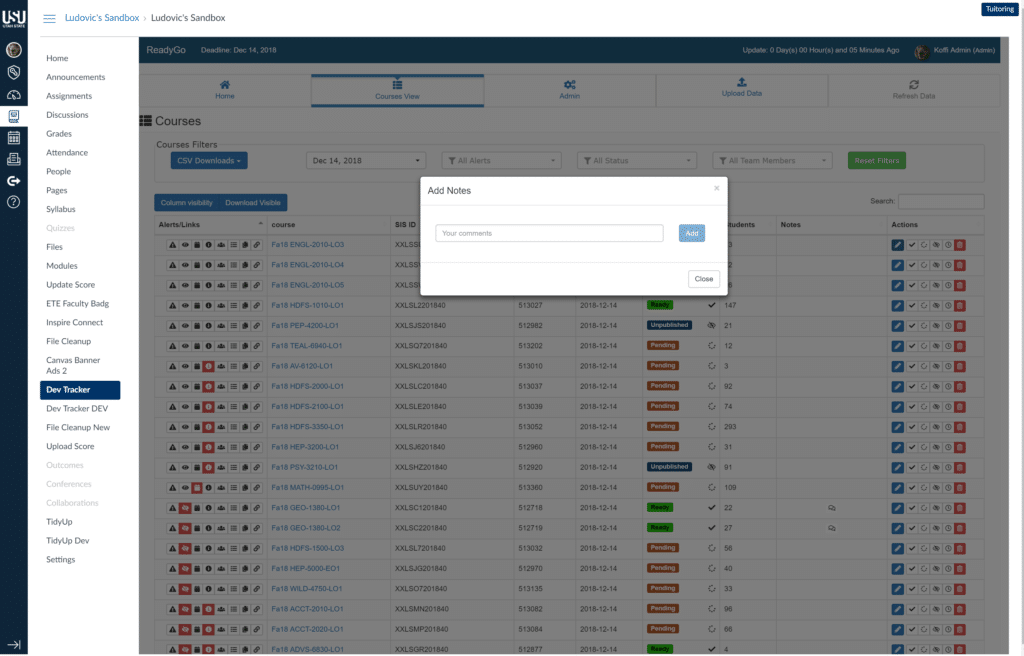Click red trash delete icon for HDFS-1010-LO1 row
This screenshot has height=656, width=1024.
(x=960, y=305)
